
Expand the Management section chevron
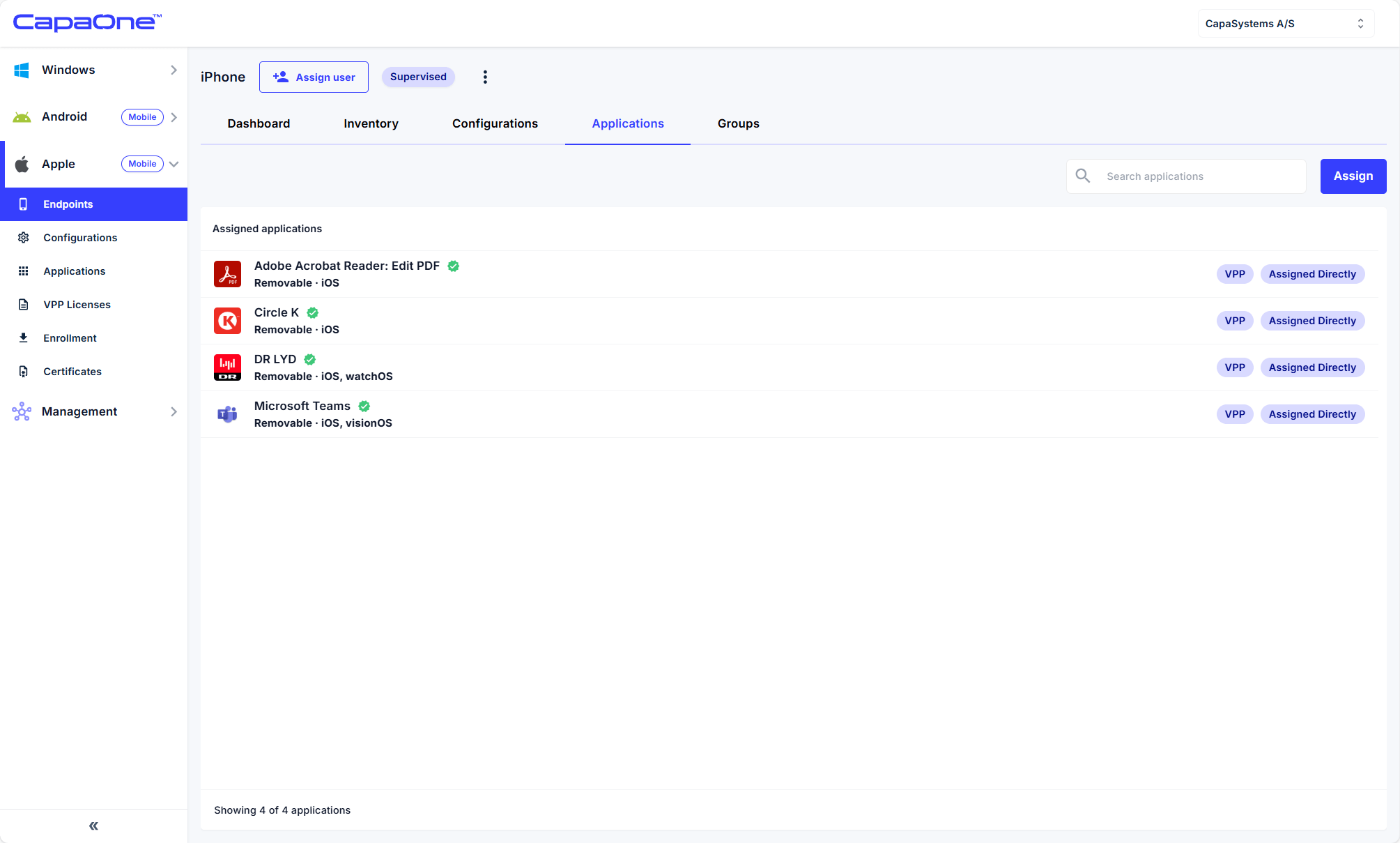[x=174, y=411]
